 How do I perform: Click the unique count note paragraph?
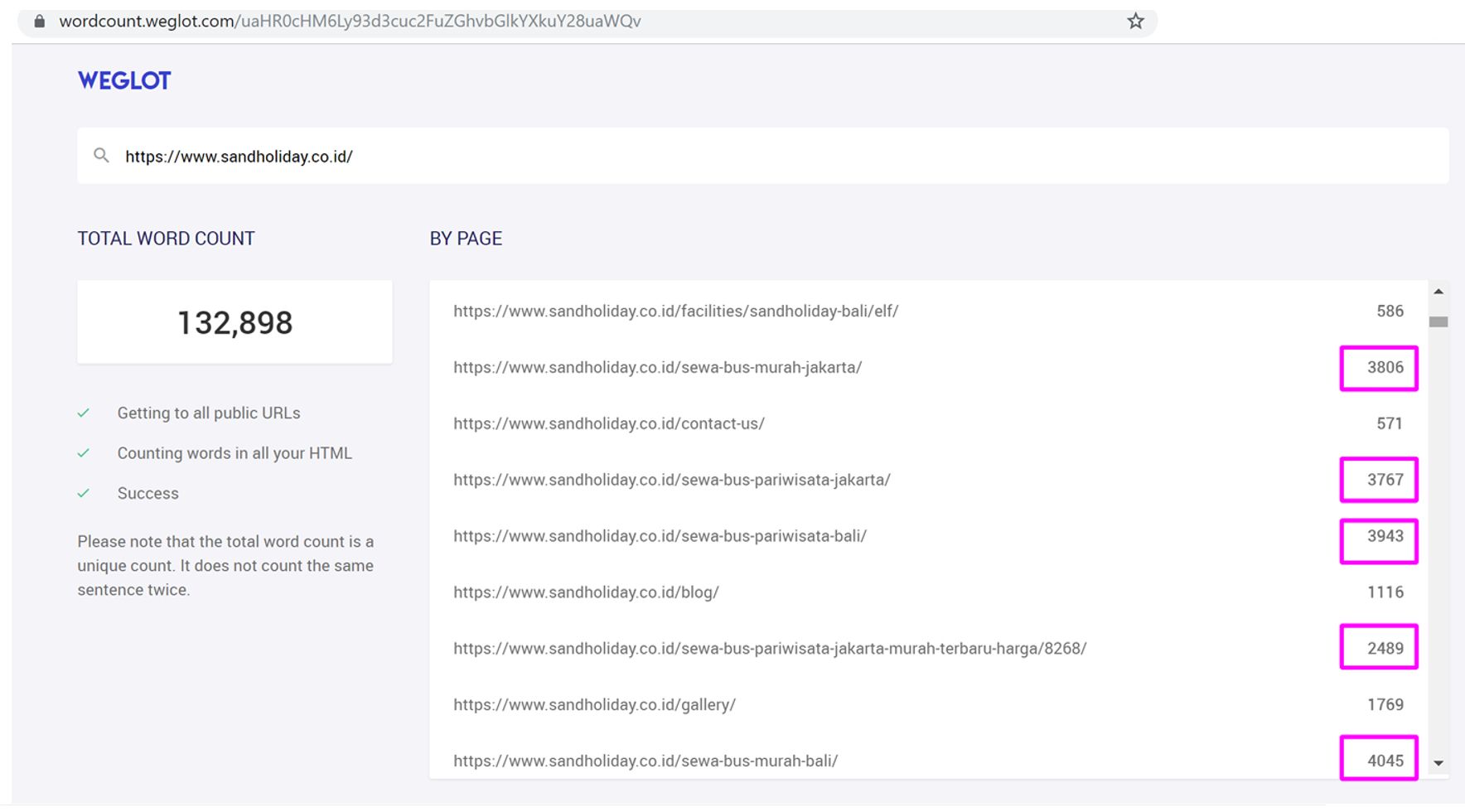[225, 565]
